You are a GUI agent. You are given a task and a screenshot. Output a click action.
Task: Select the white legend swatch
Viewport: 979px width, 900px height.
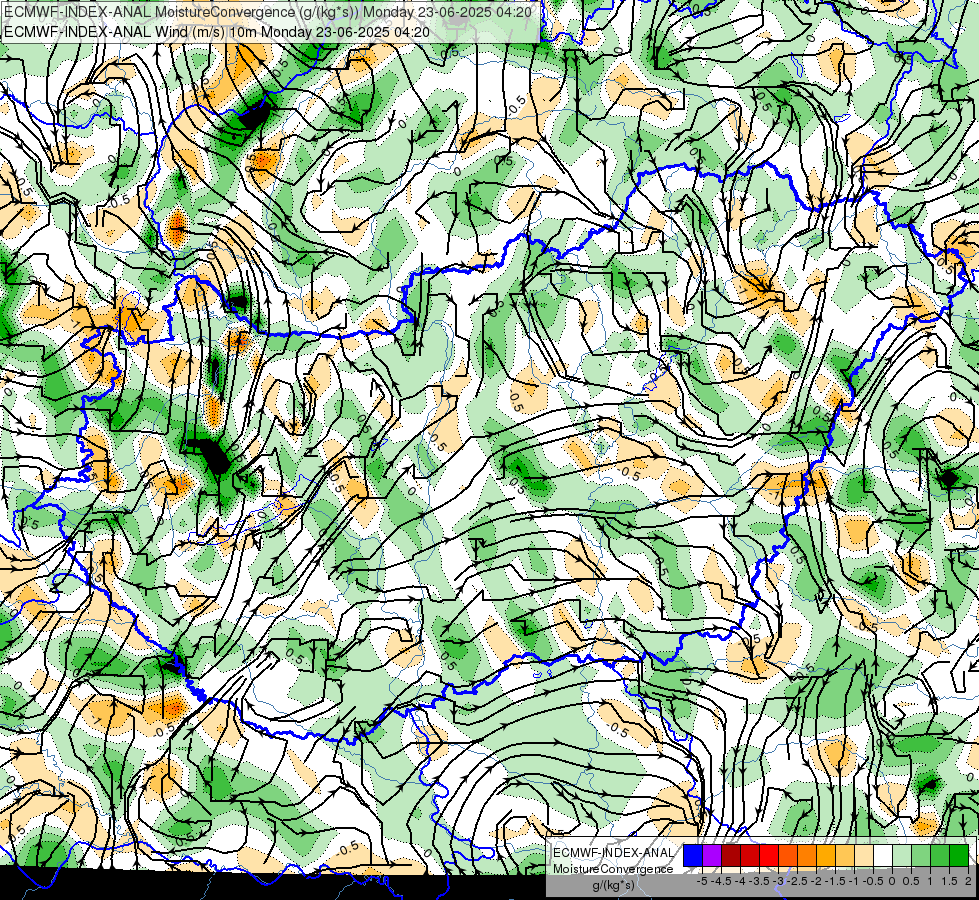[883, 856]
